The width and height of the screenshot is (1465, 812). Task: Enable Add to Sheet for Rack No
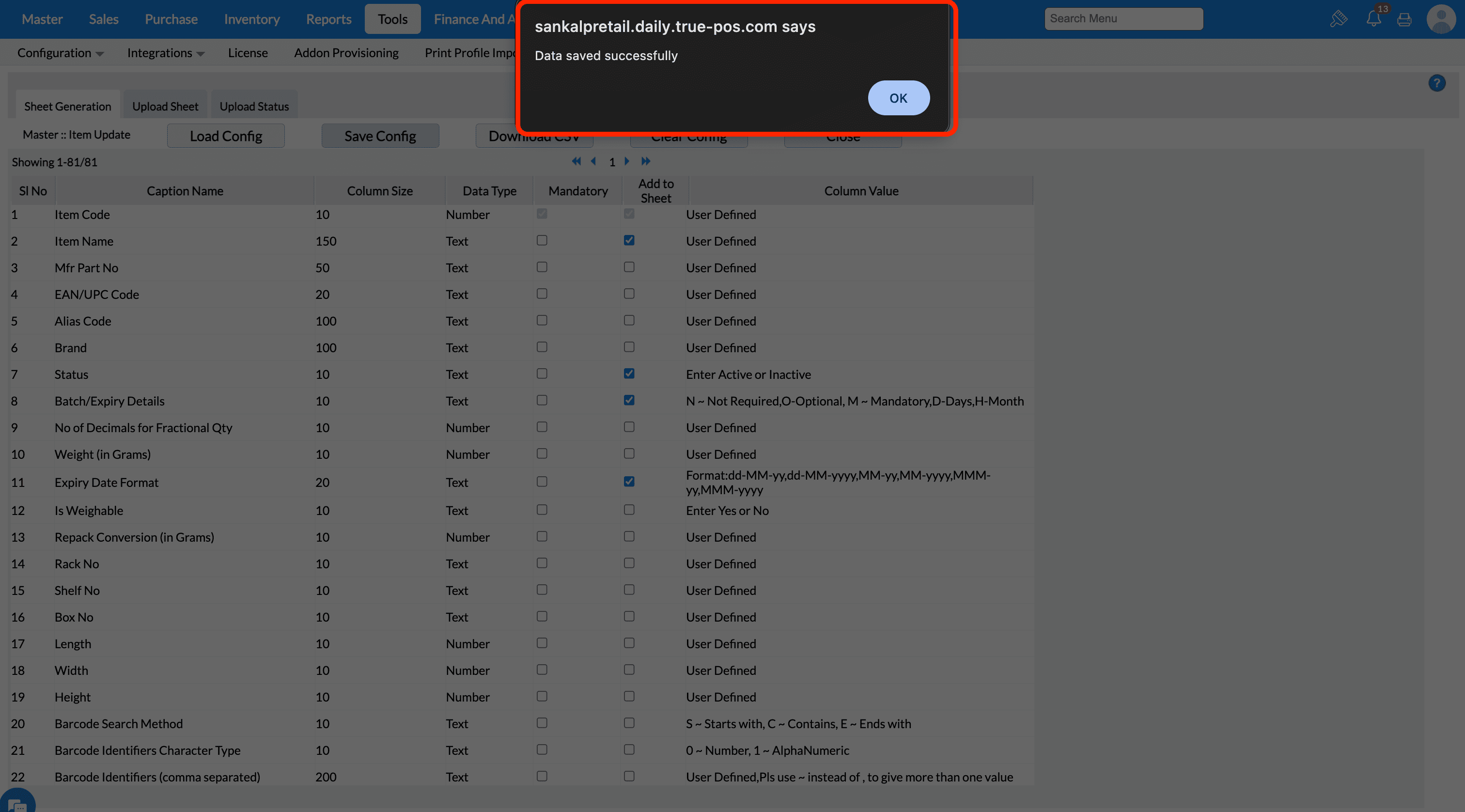[629, 563]
